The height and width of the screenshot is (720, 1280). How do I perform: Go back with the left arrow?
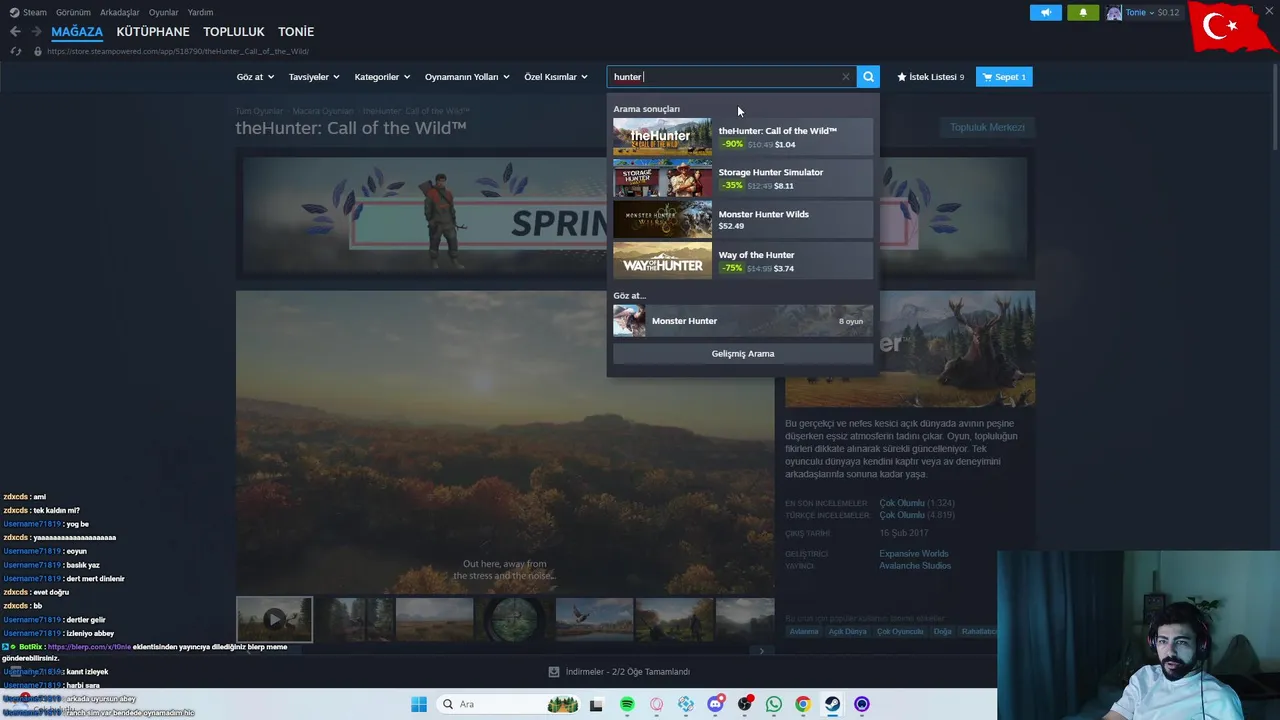point(15,32)
